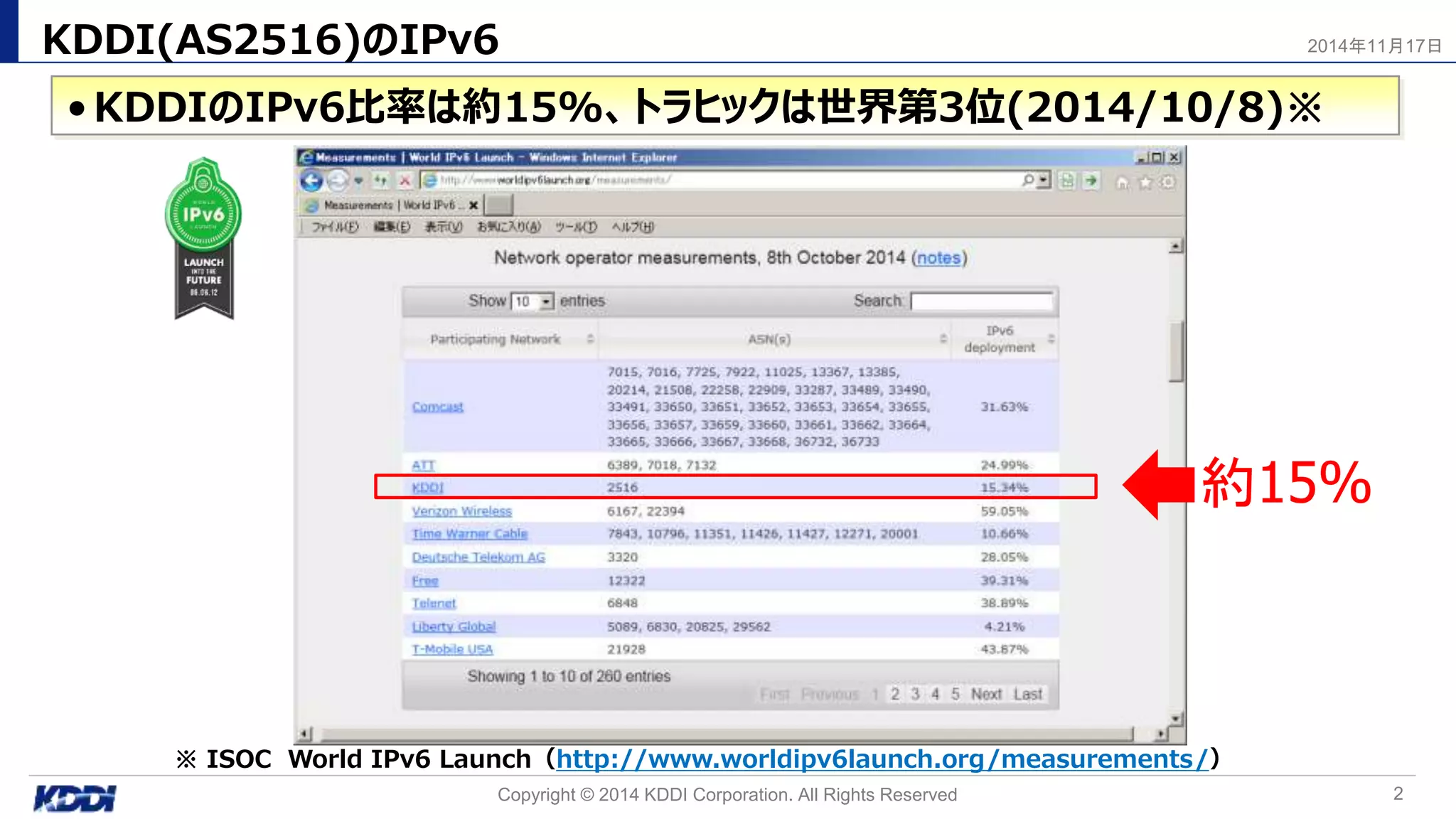Viewport: 1456px width, 819px height.
Task: Maximize the Internet Explorer window
Action: coord(1157,157)
